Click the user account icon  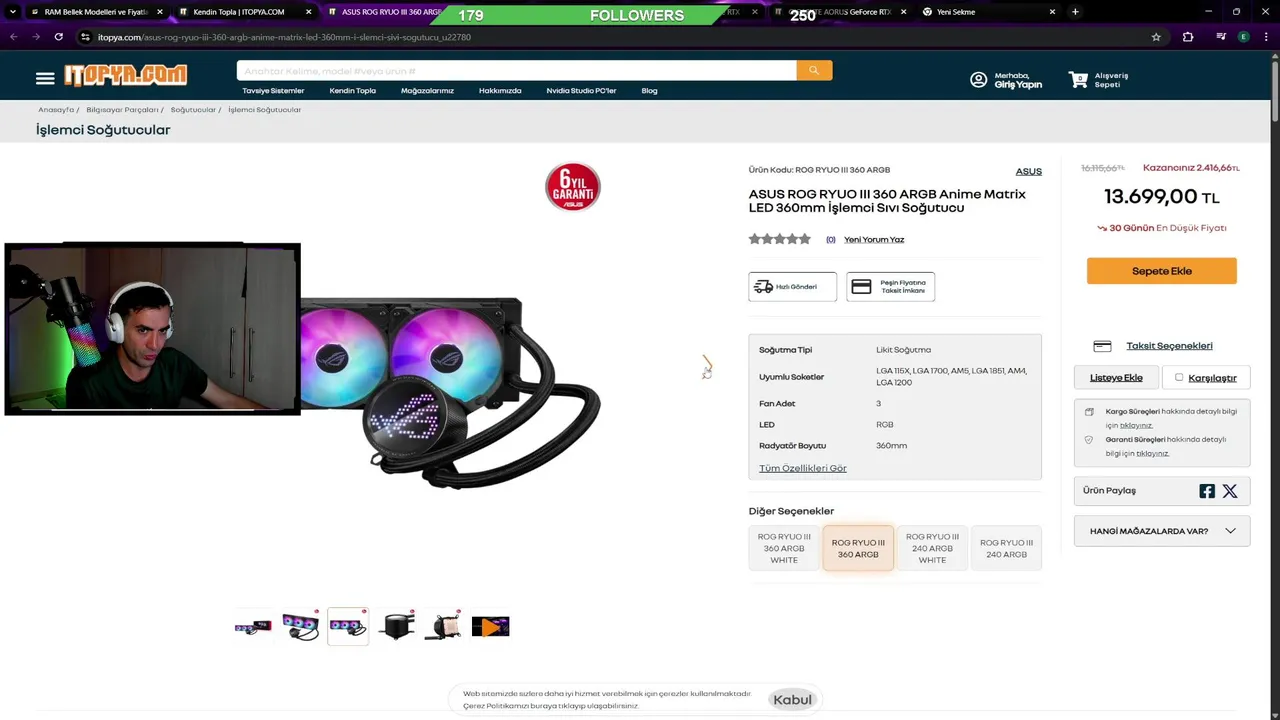979,80
